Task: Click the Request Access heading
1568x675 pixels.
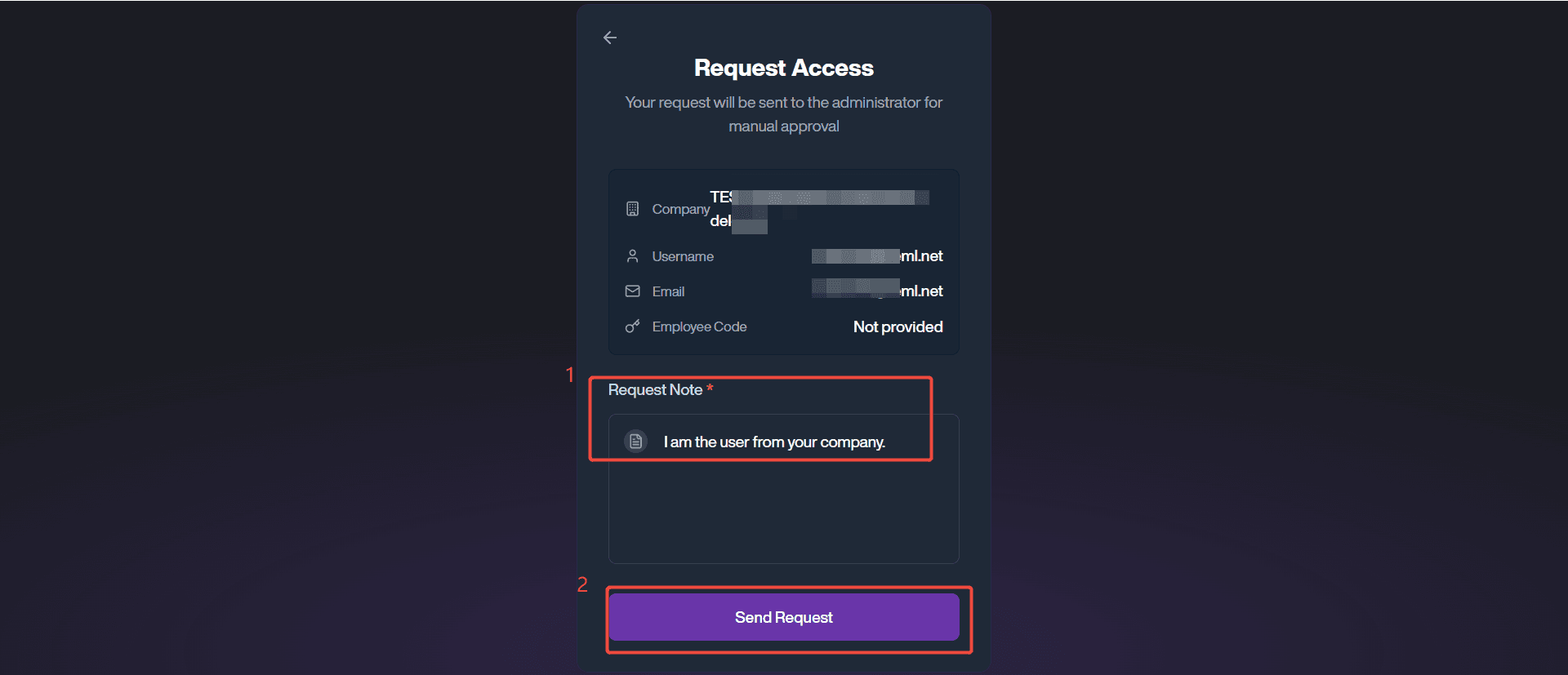Action: (783, 68)
